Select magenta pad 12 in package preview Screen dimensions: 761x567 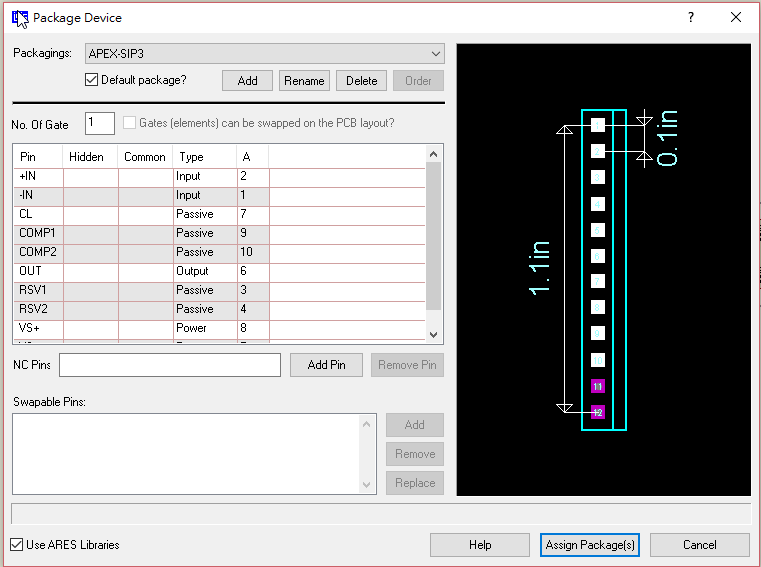coord(598,412)
